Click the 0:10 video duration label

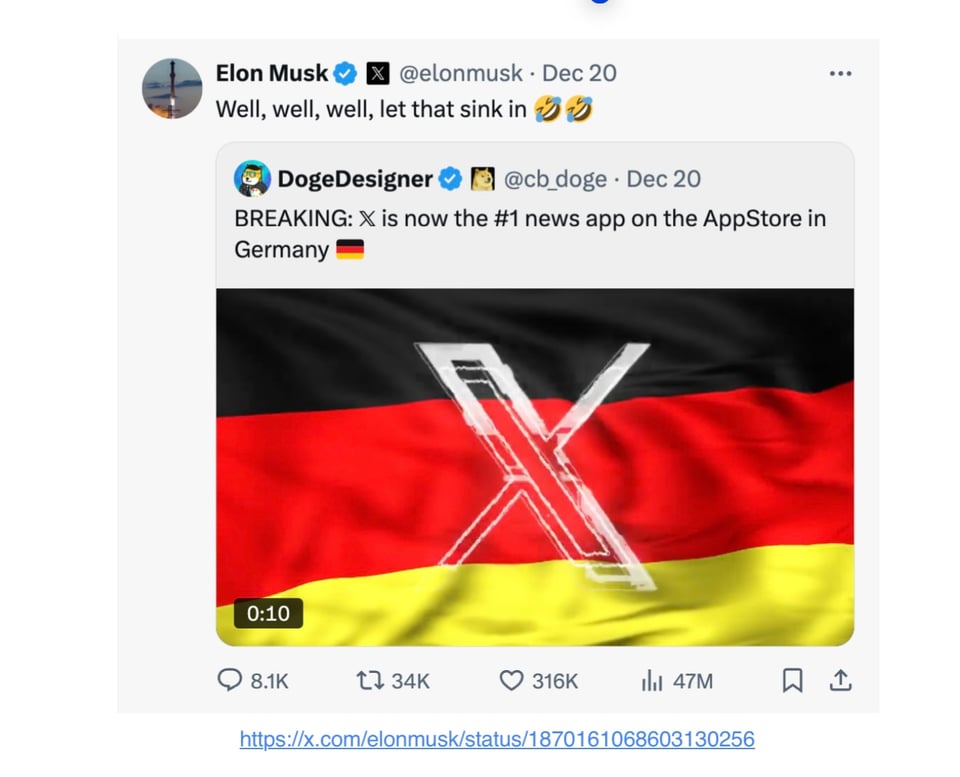pos(268,613)
